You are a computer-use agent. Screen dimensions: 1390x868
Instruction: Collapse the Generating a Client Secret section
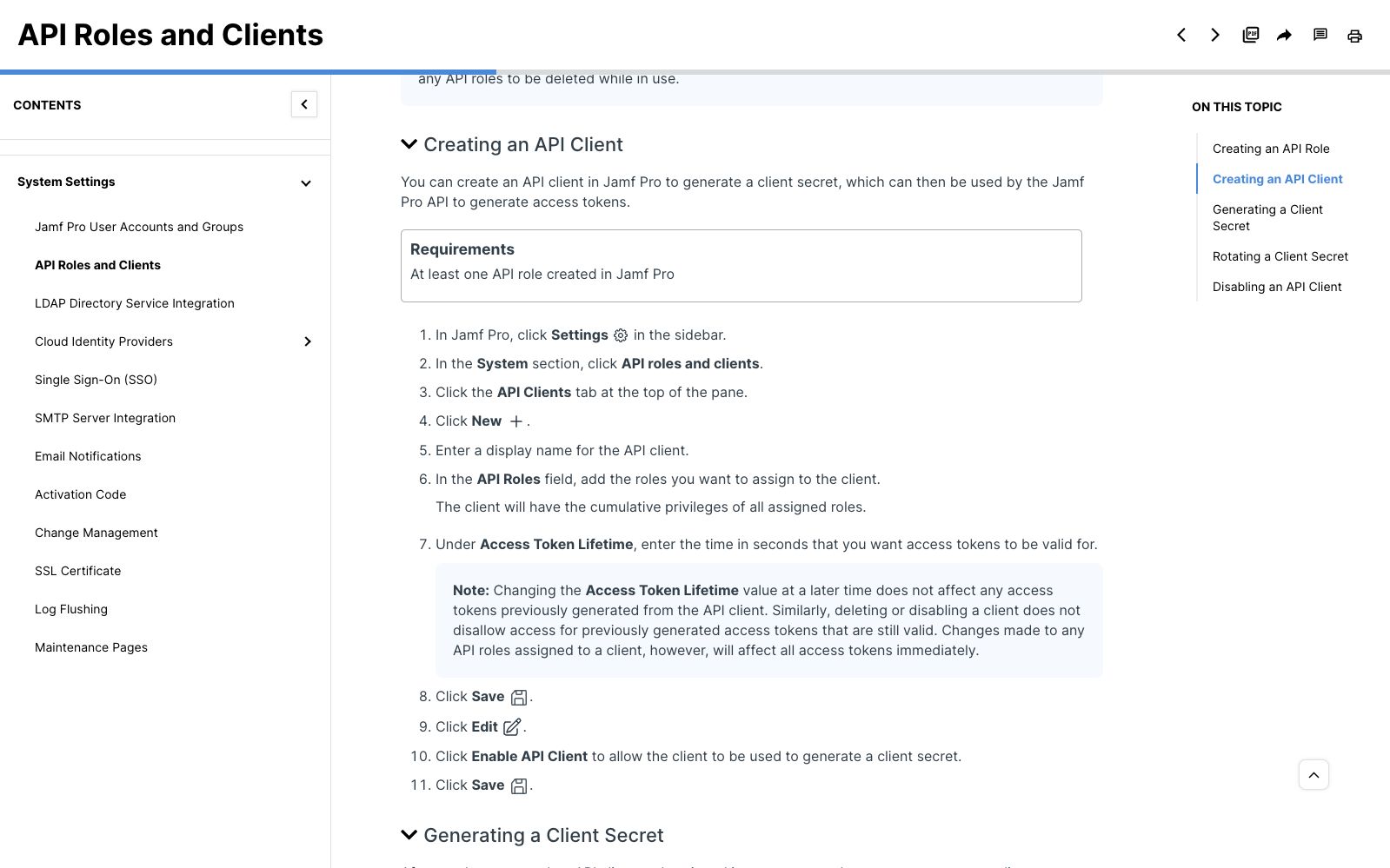tap(409, 835)
